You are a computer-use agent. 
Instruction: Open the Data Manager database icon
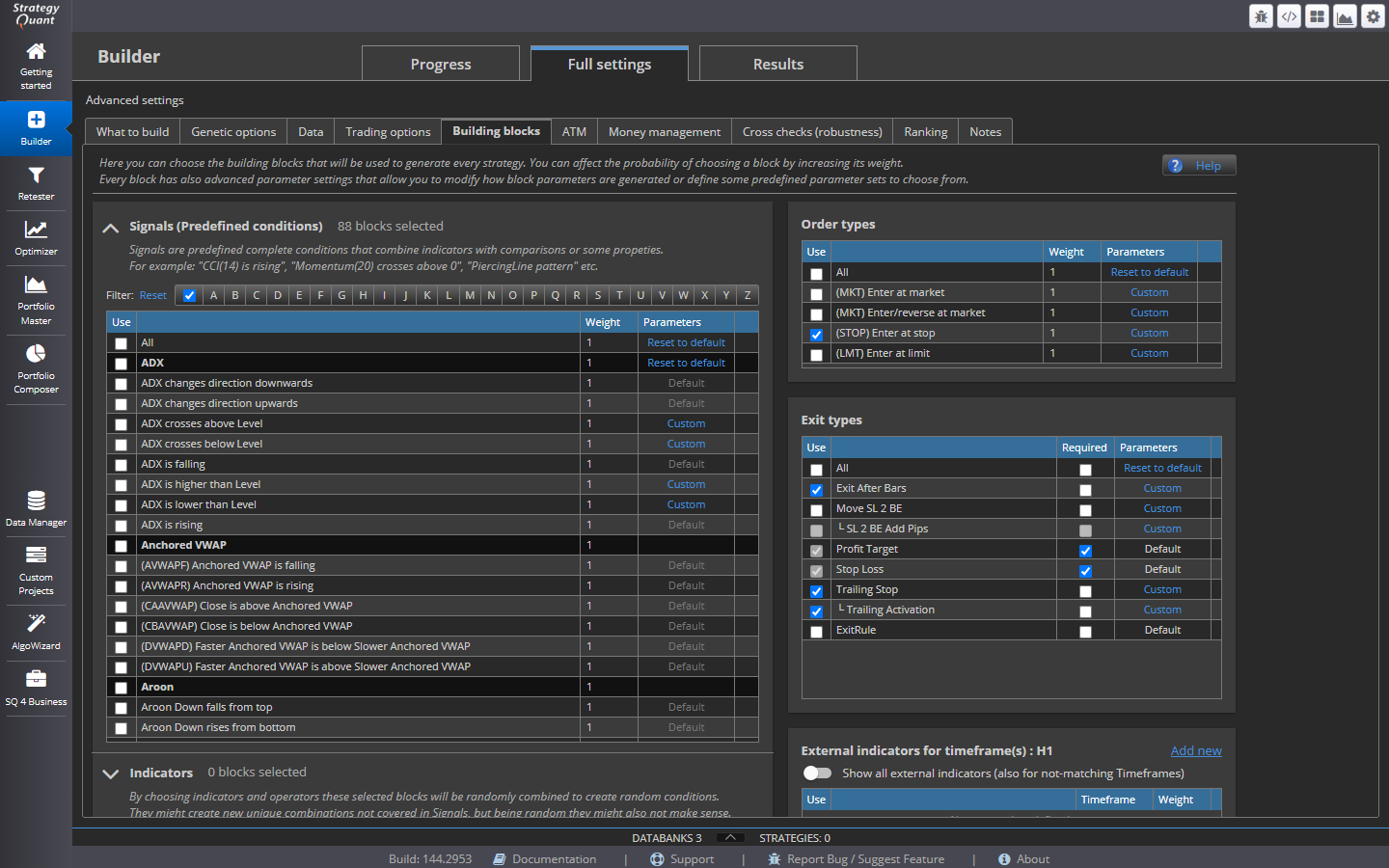(36, 501)
